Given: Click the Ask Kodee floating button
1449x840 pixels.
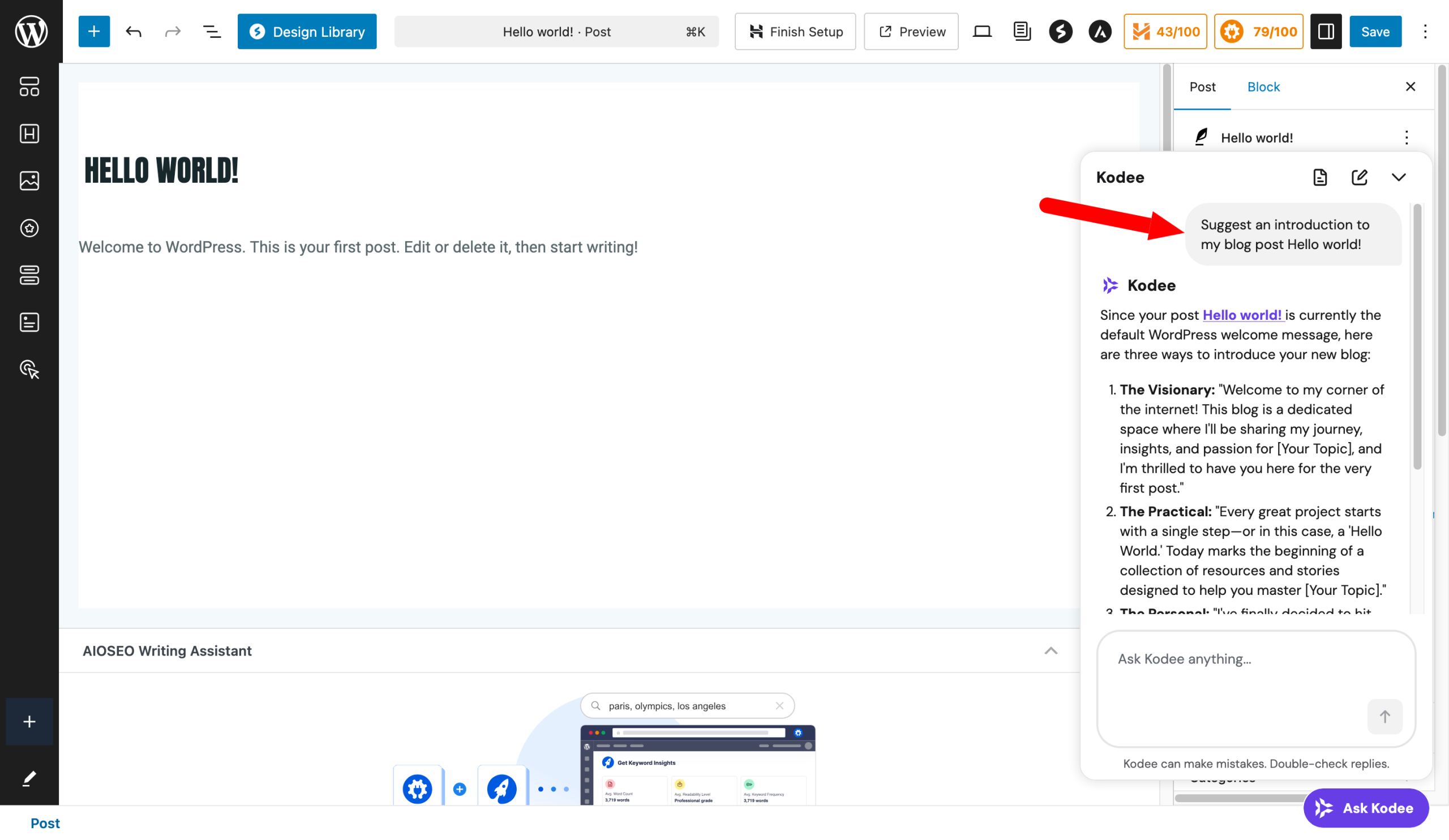Looking at the screenshot, I should pyautogui.click(x=1366, y=808).
